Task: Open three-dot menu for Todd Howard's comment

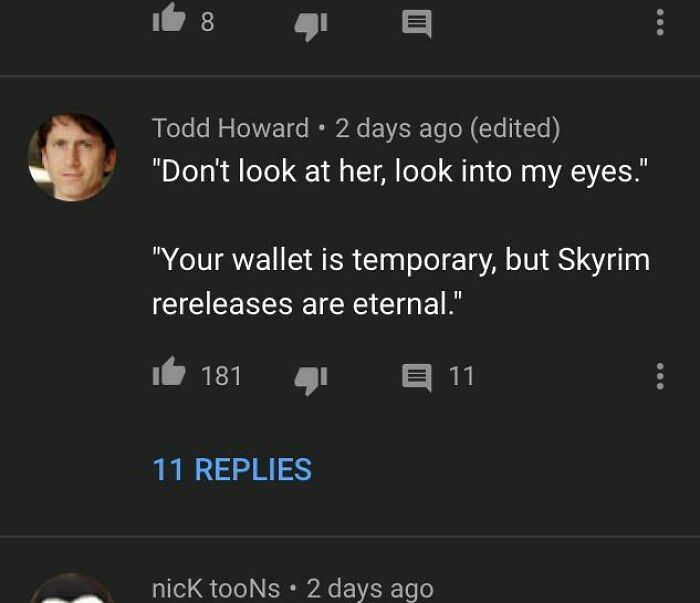Action: click(659, 376)
